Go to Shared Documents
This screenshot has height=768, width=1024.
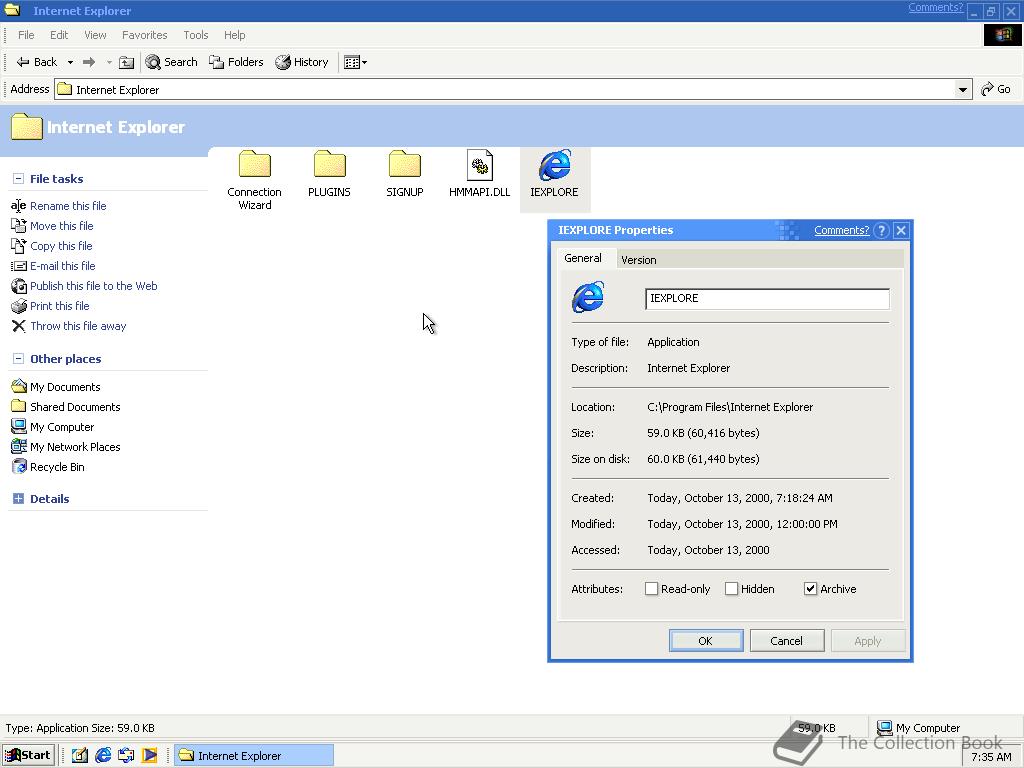coord(75,407)
